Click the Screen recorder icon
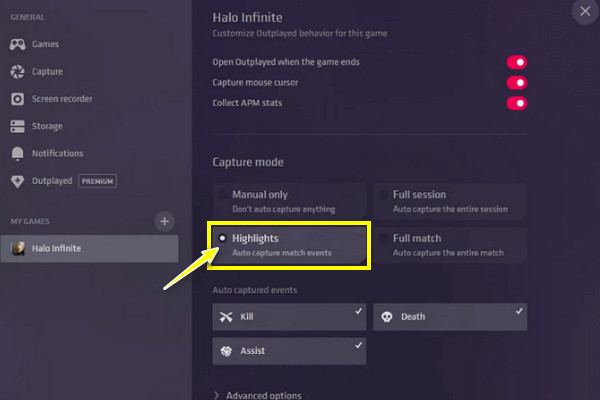This screenshot has width=600, height=400. (x=17, y=99)
